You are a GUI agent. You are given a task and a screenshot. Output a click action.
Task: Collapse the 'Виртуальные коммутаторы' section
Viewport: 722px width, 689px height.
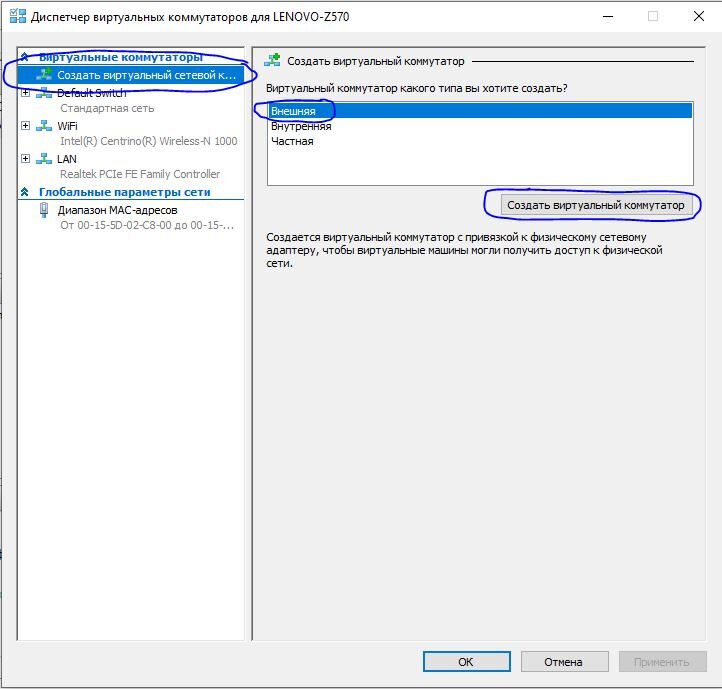(x=25, y=57)
